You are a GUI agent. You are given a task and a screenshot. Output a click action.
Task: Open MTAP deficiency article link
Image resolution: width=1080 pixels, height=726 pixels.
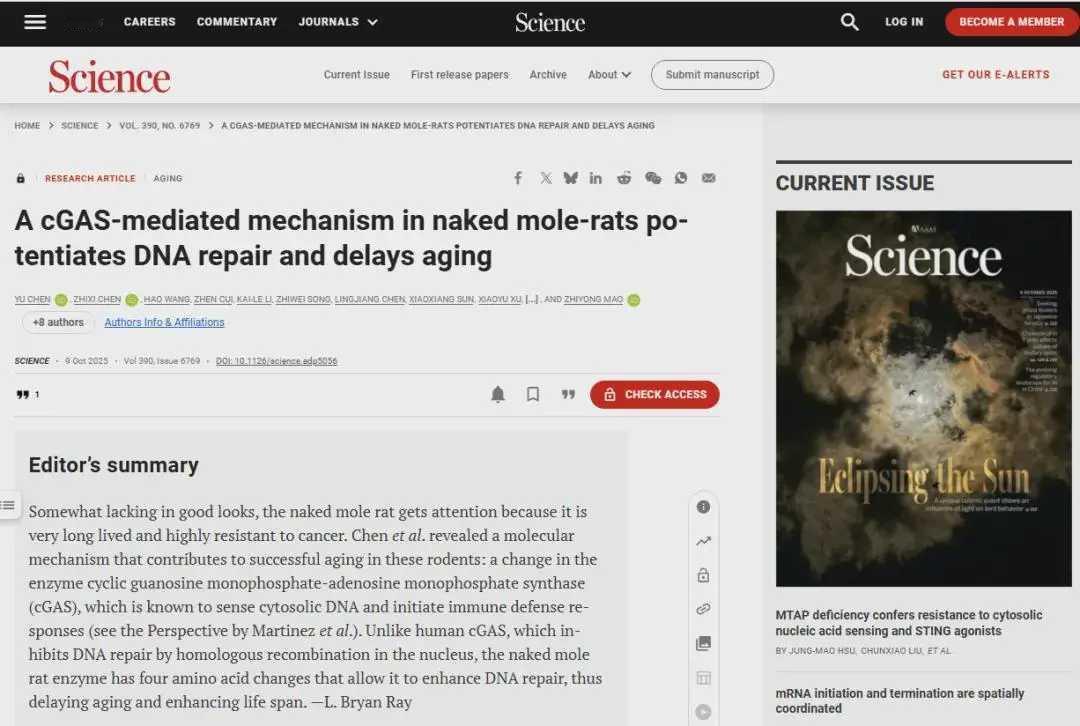tap(908, 623)
